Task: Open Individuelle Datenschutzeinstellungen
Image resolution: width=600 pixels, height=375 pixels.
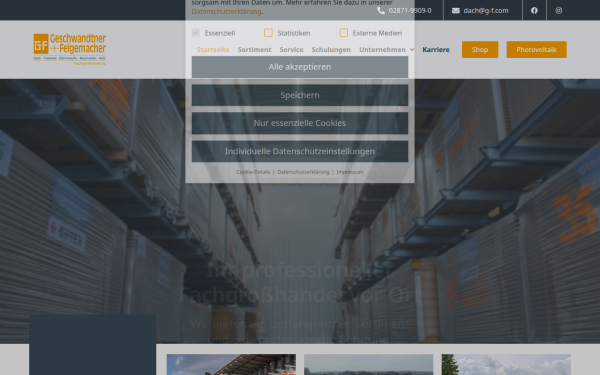Action: click(300, 151)
